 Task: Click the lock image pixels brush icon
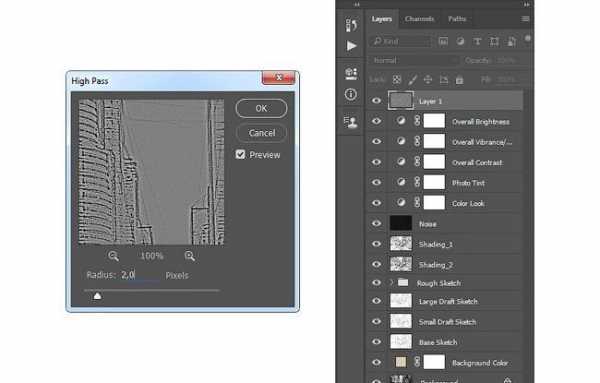pos(412,80)
